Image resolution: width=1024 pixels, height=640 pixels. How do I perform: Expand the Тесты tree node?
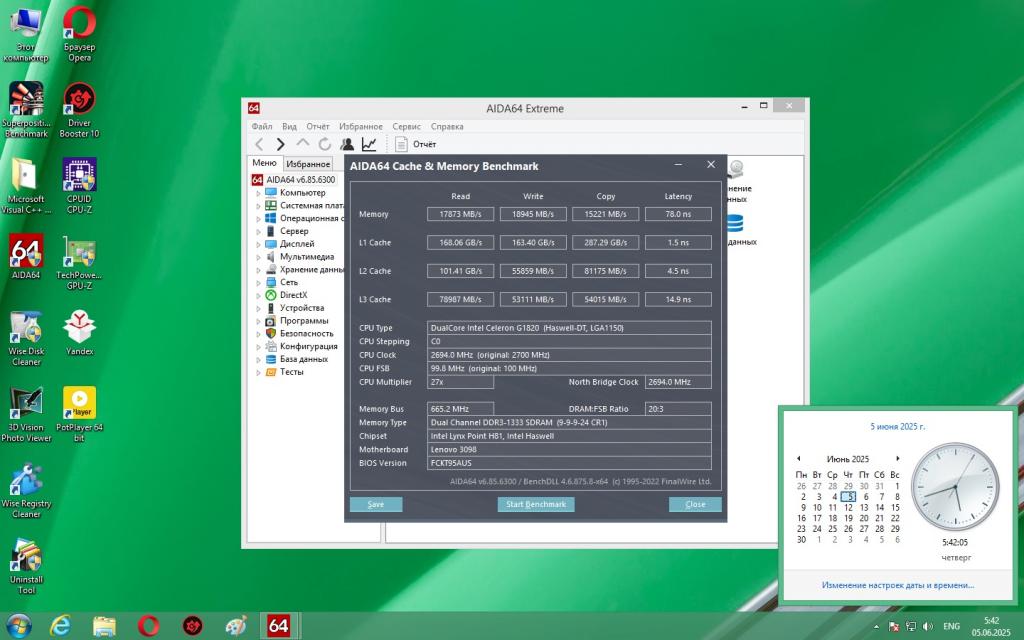coord(258,372)
